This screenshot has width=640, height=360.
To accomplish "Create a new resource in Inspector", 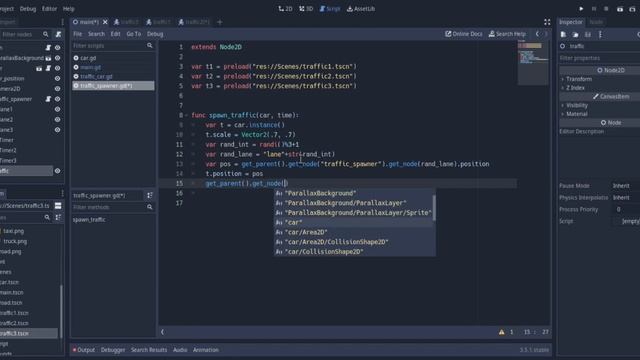I will [563, 35].
